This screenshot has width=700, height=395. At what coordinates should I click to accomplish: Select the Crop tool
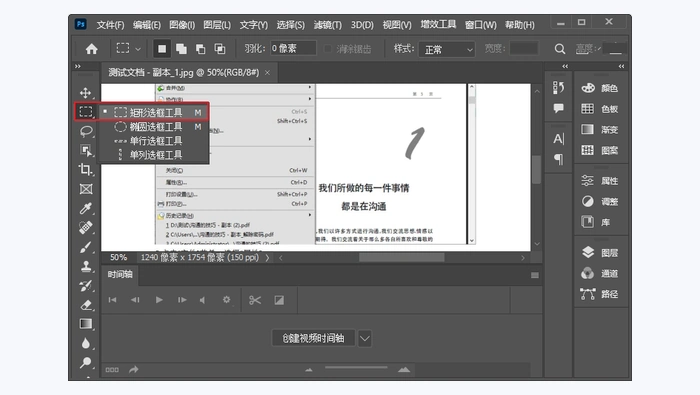(86, 170)
